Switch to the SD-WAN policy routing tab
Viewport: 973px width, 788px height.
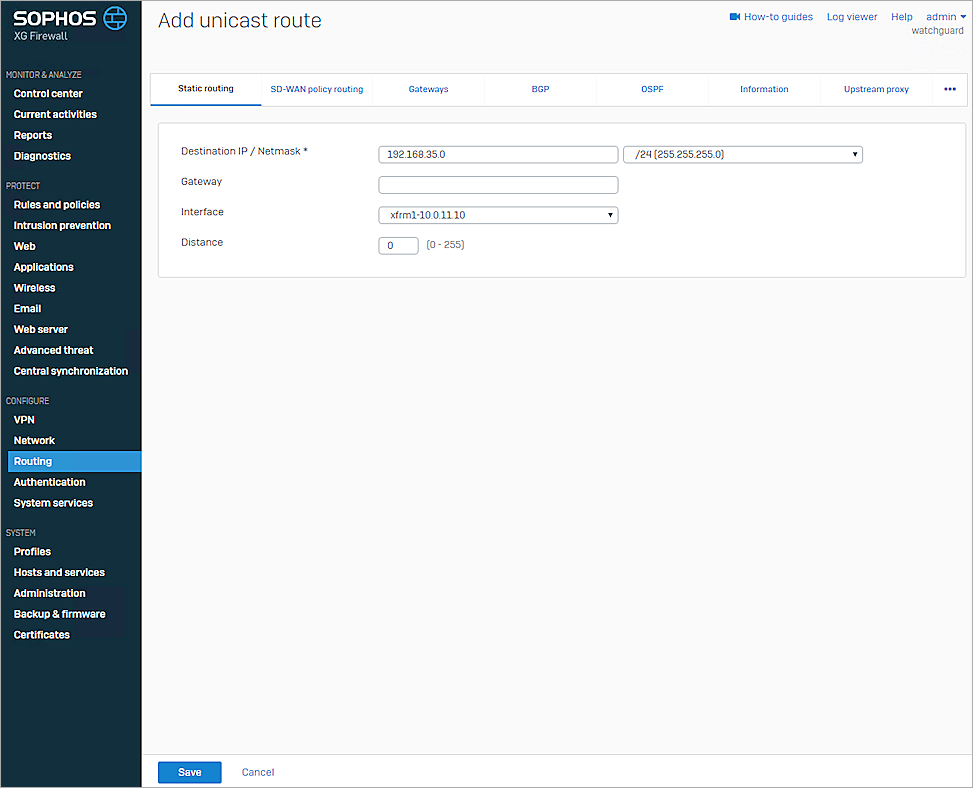click(x=317, y=89)
